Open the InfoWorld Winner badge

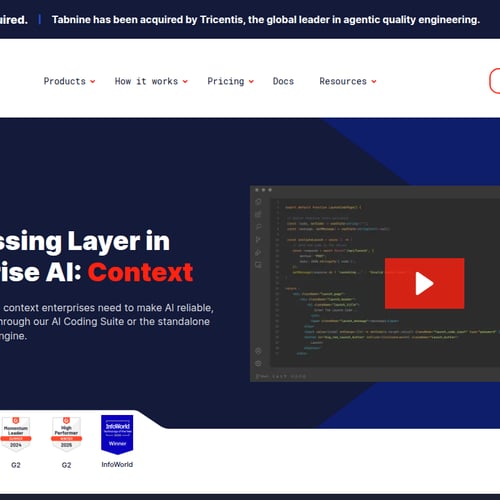click(117, 434)
